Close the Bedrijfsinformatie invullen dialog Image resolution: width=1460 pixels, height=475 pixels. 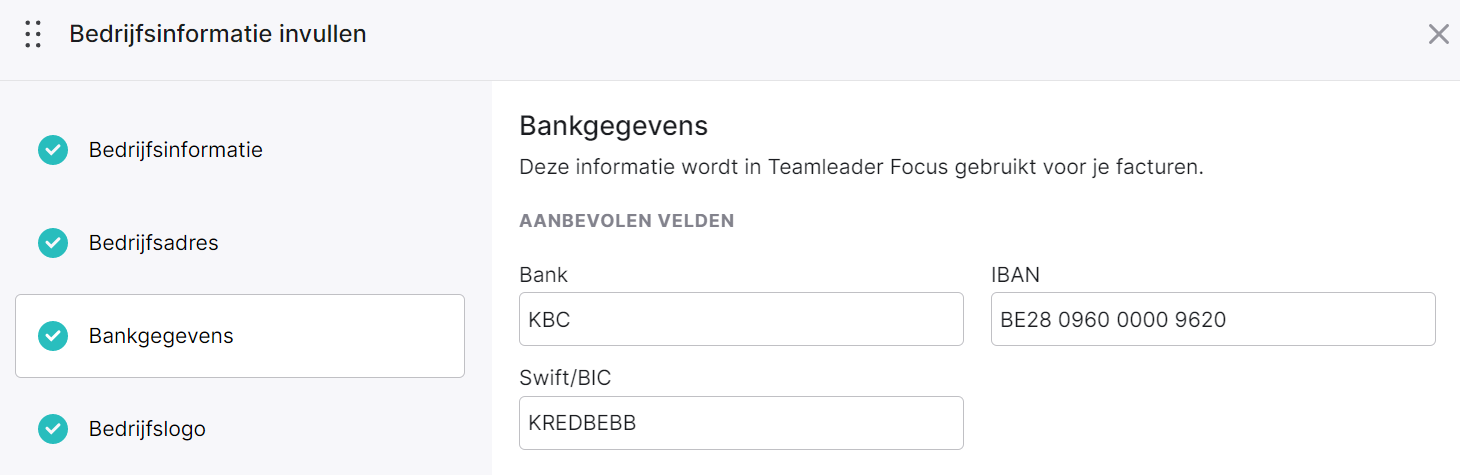click(x=1438, y=34)
